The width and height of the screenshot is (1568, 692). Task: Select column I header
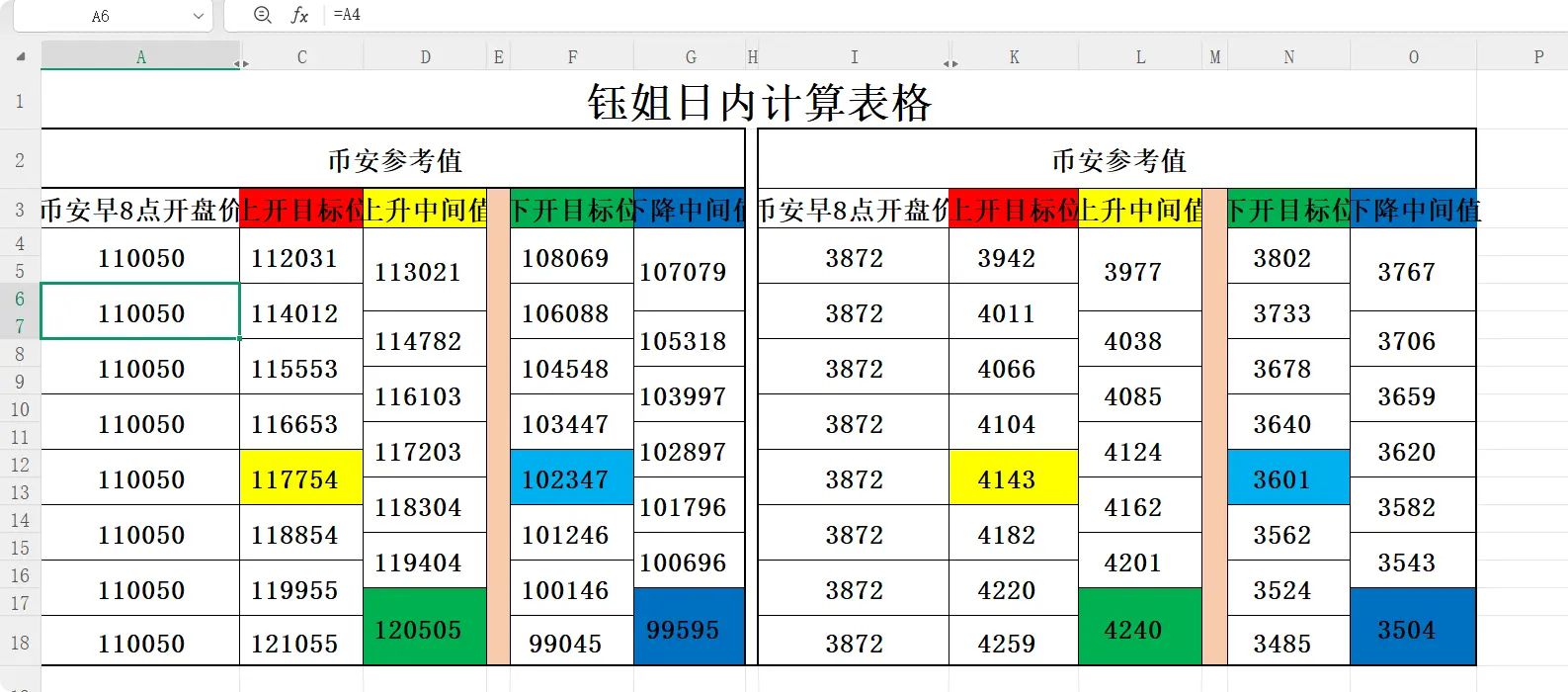pyautogui.click(x=854, y=57)
